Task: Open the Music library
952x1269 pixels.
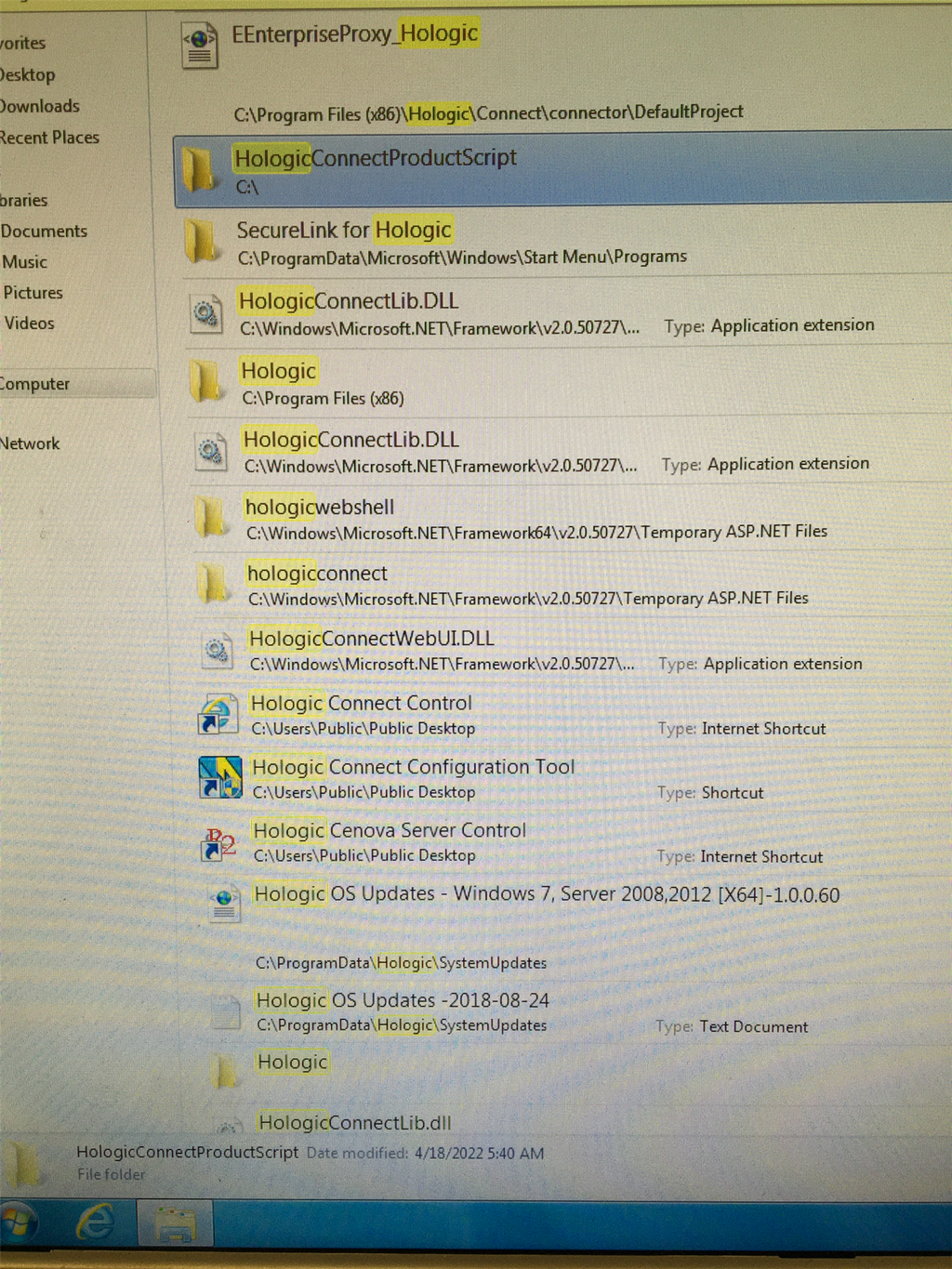Action: [25, 262]
